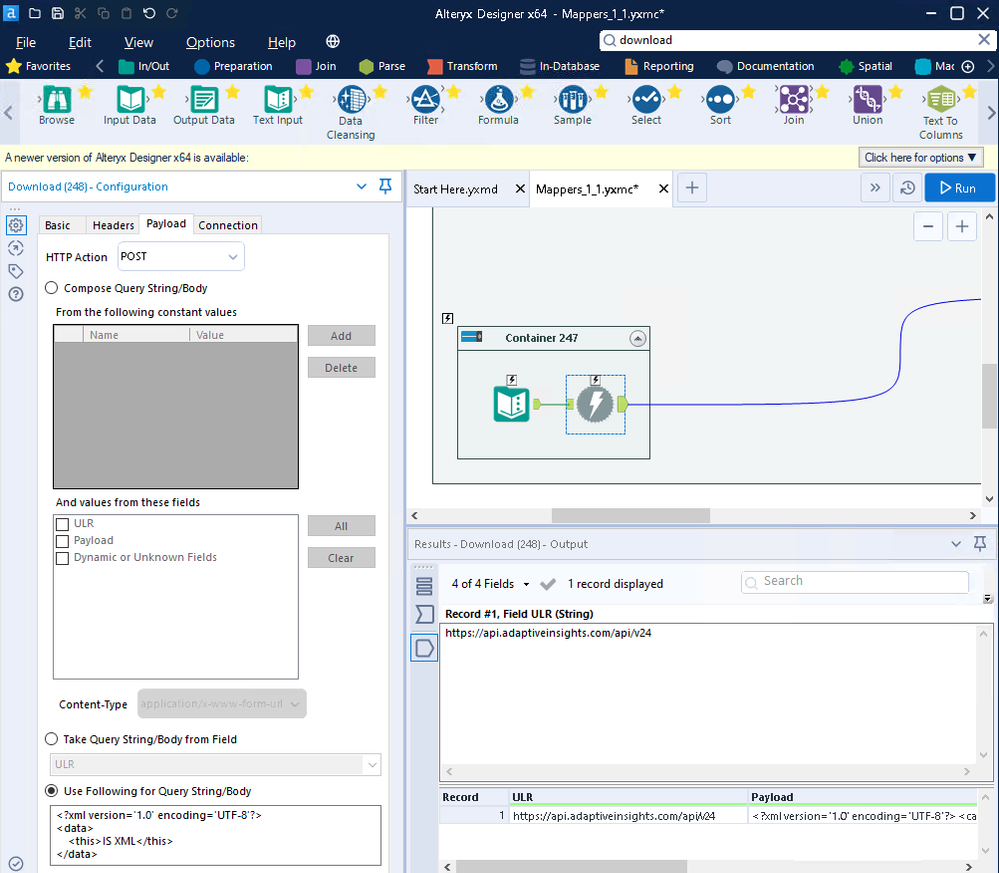Open the Sort tool icon
999x873 pixels.
point(719,100)
